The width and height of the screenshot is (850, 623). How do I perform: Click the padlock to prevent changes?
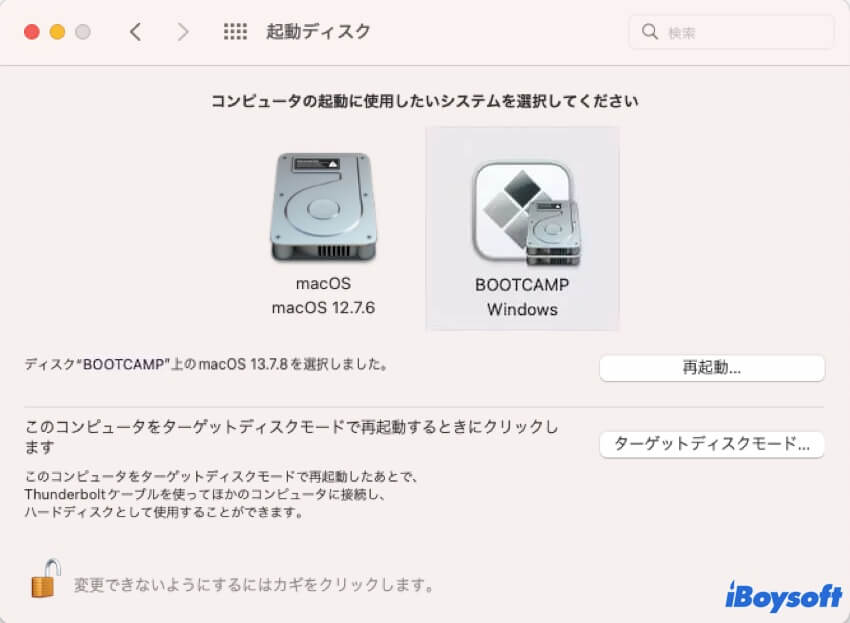[46, 579]
